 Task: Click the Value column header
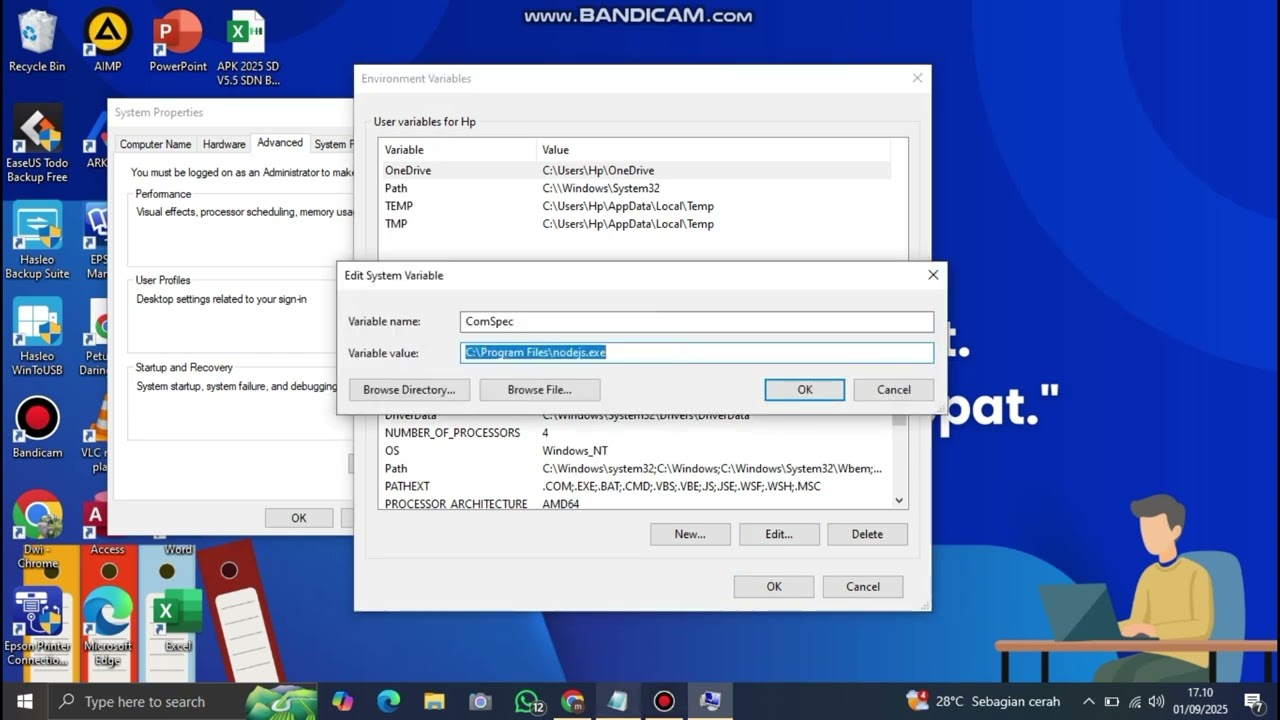(x=713, y=150)
